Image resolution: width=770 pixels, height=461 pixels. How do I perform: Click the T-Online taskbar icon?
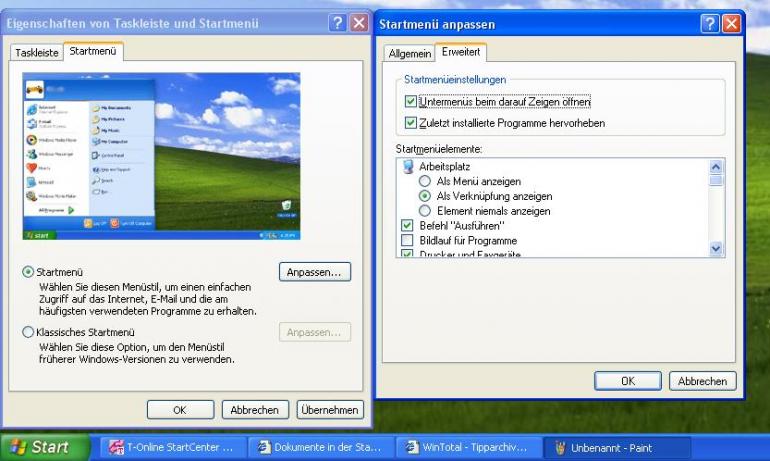point(116,447)
